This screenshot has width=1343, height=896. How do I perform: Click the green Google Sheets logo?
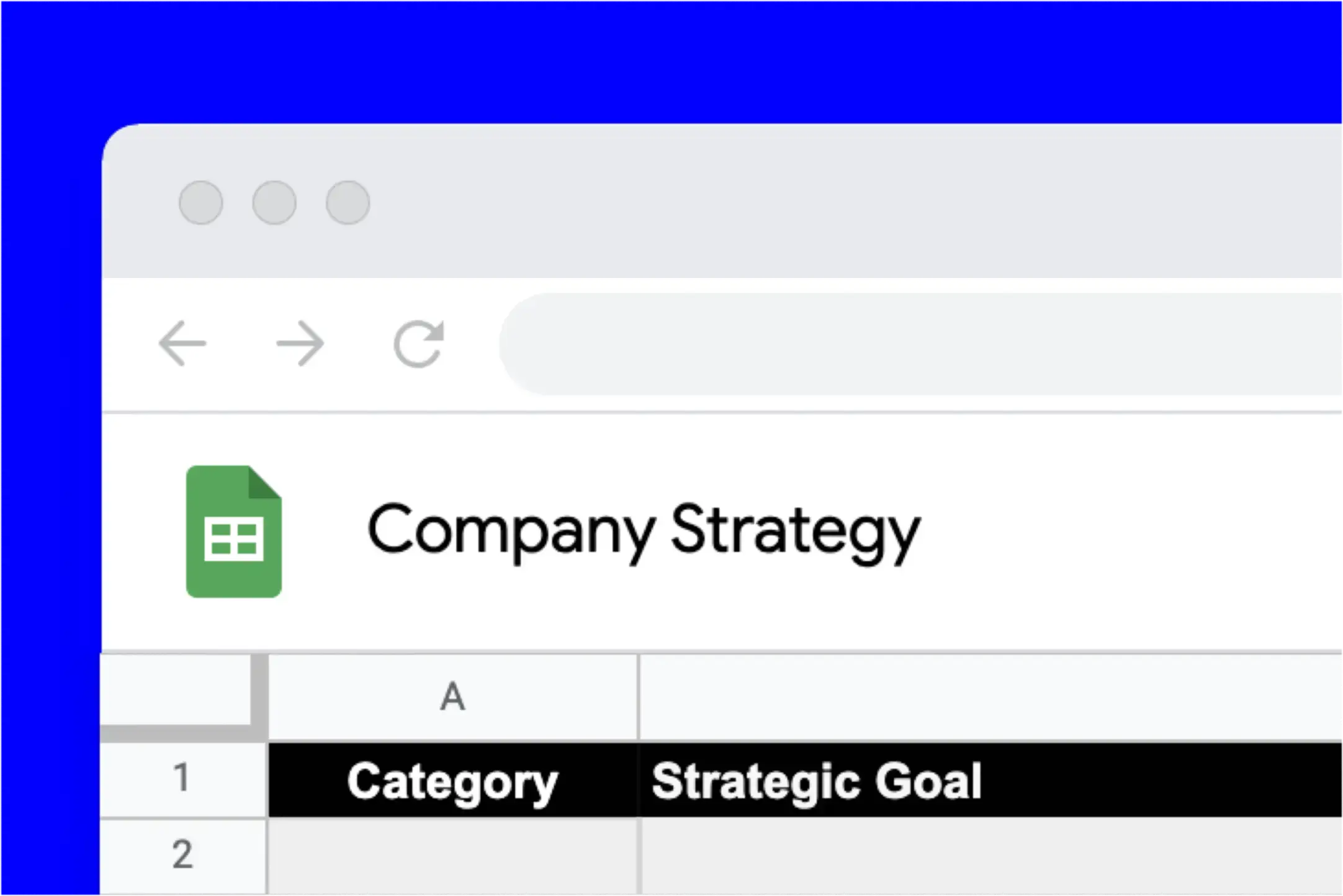234,532
